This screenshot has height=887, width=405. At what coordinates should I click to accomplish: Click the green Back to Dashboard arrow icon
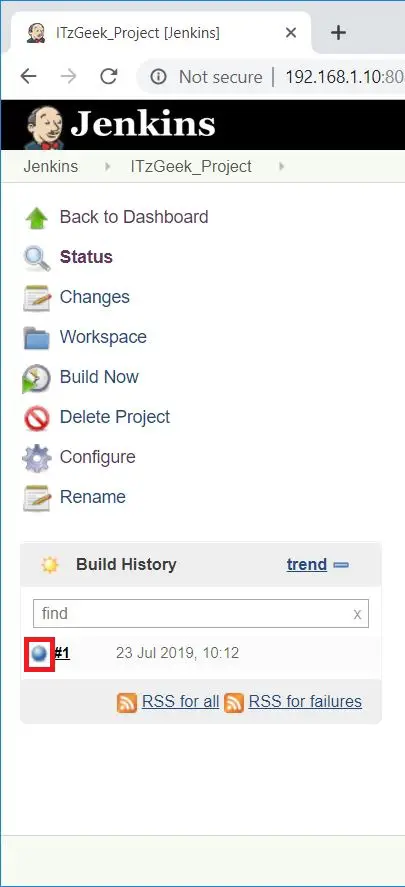[37, 218]
